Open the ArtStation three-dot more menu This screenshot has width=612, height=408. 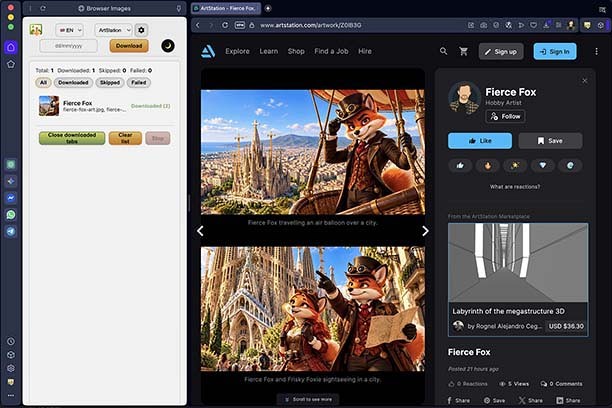tap(596, 51)
